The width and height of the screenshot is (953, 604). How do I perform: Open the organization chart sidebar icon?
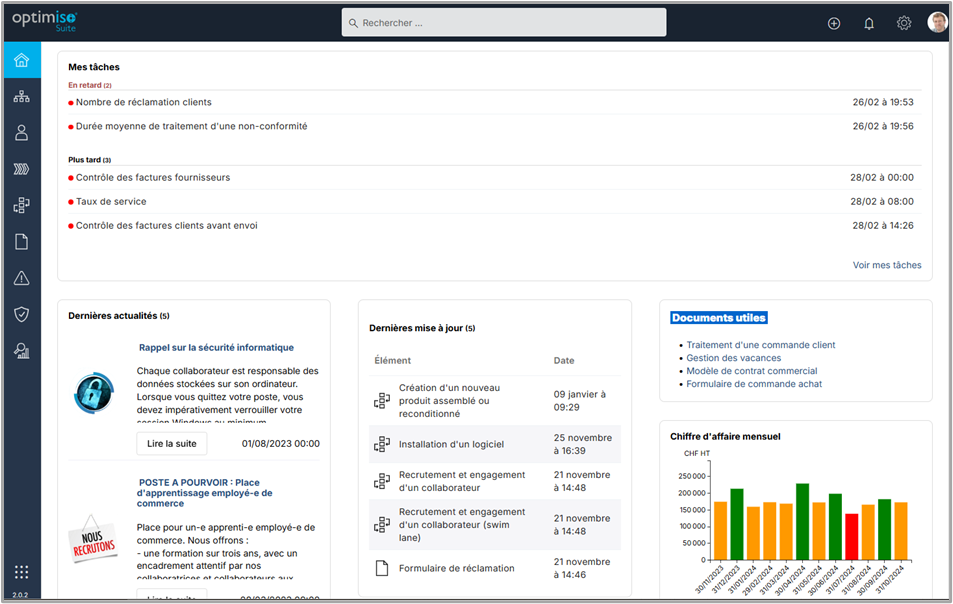pos(21,97)
